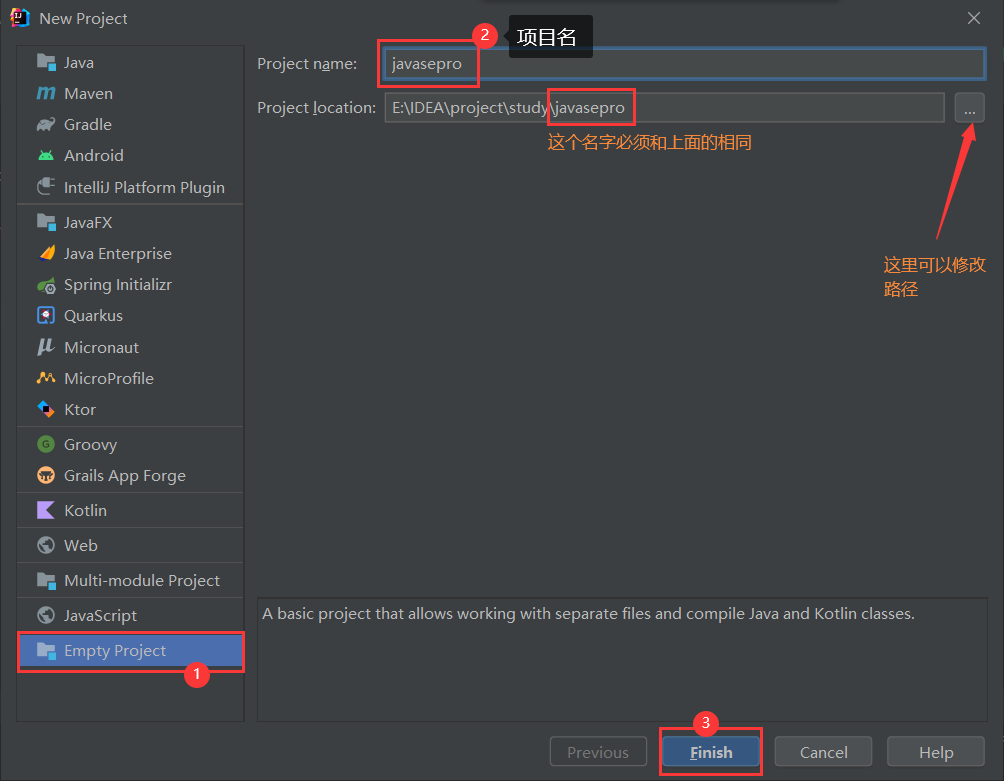Choose the JavaFX entry
This screenshot has height=781, width=1004.
pos(131,222)
